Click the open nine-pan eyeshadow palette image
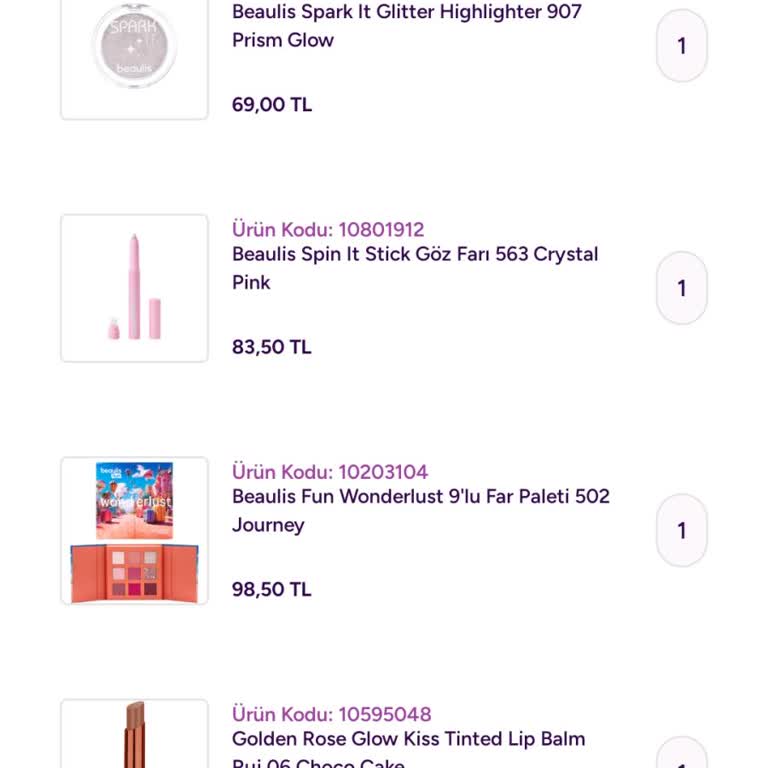The image size is (768, 768). click(x=134, y=573)
